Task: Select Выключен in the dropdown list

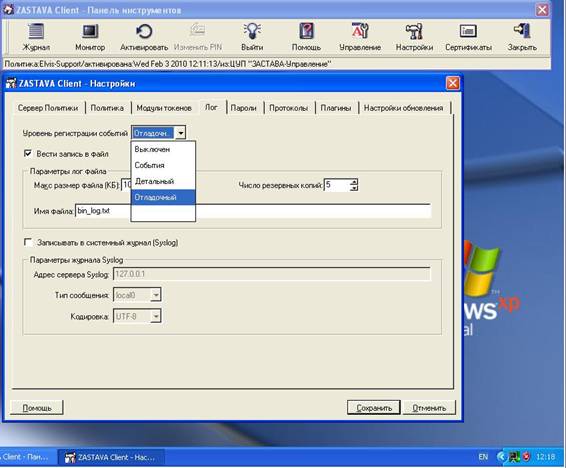Action: pos(163,149)
